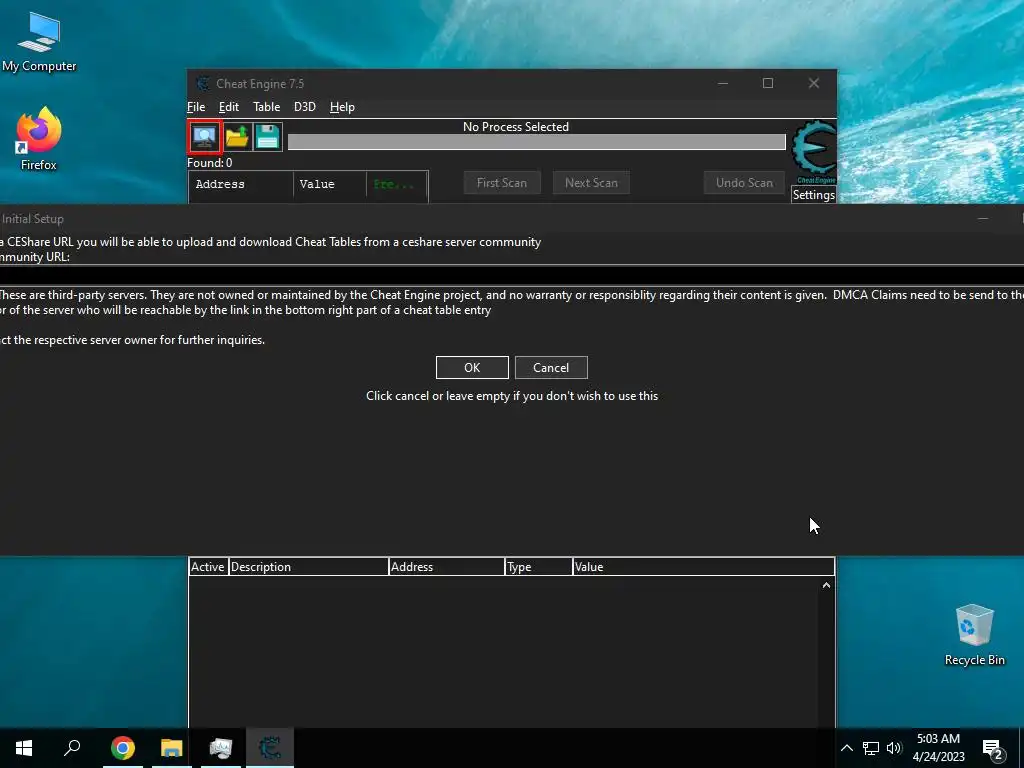Viewport: 1024px width, 768px height.
Task: Click the No Process Selected label
Action: (516, 127)
